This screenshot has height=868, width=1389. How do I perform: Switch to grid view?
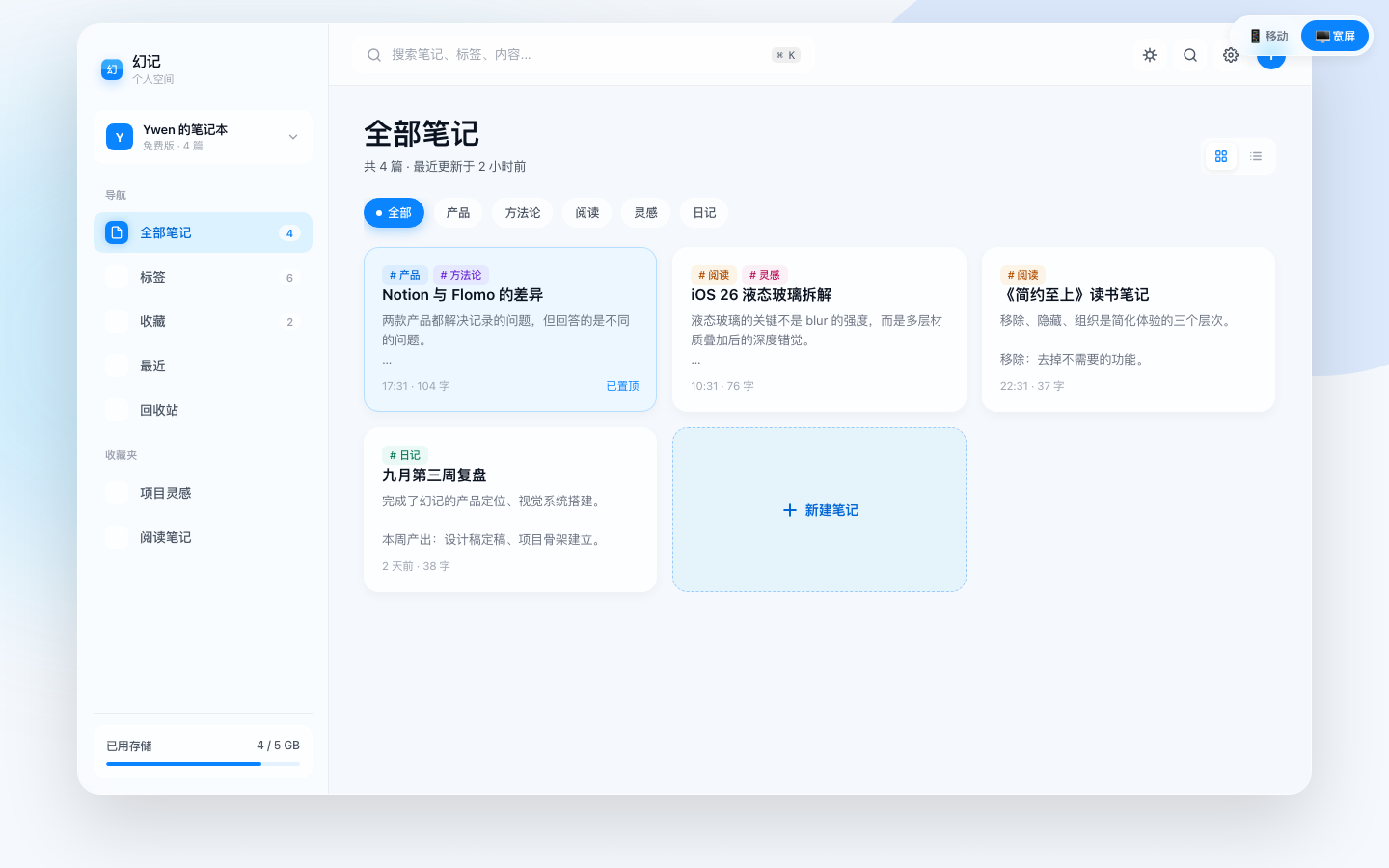pyautogui.click(x=1221, y=156)
